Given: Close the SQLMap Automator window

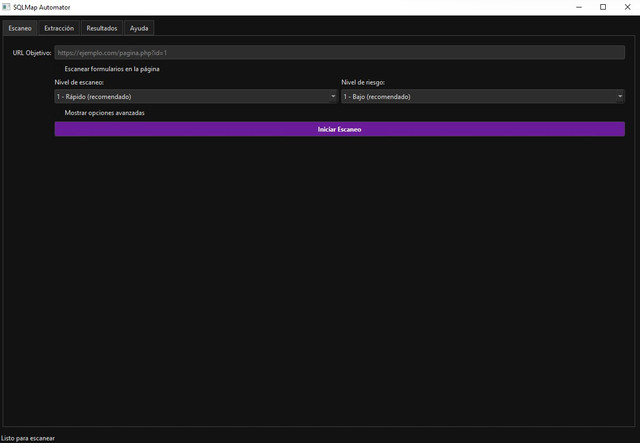Looking at the screenshot, I should pos(627,7).
